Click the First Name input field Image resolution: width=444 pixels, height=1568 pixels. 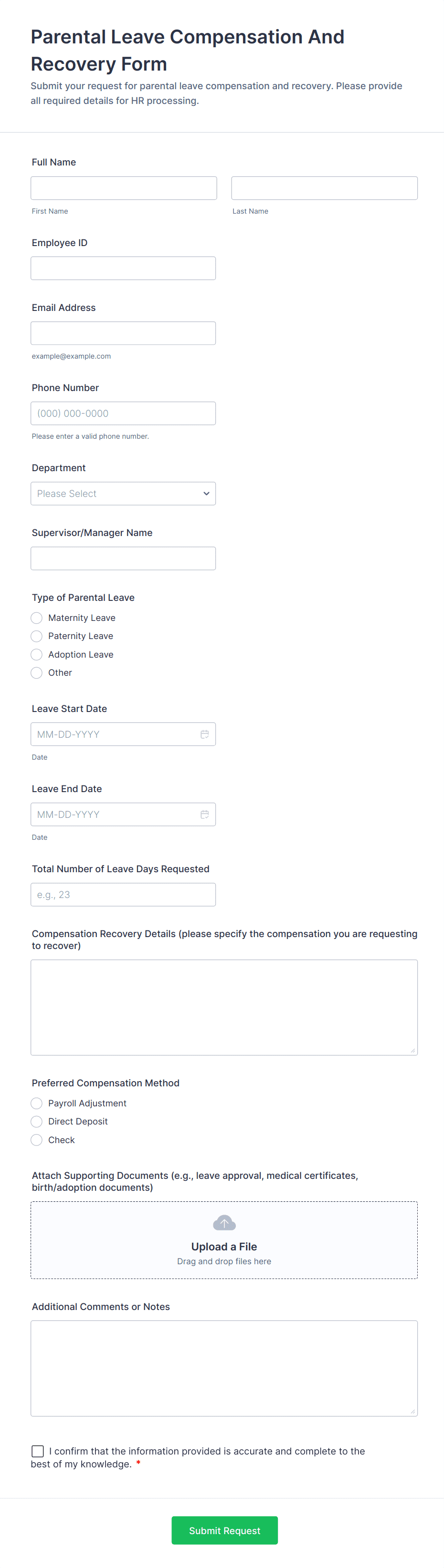[124, 188]
